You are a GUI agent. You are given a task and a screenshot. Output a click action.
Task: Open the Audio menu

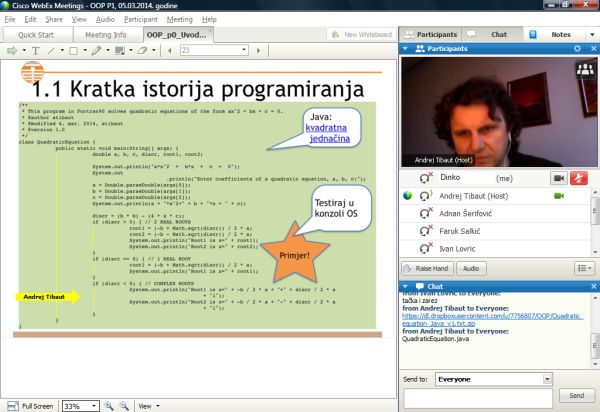point(105,19)
